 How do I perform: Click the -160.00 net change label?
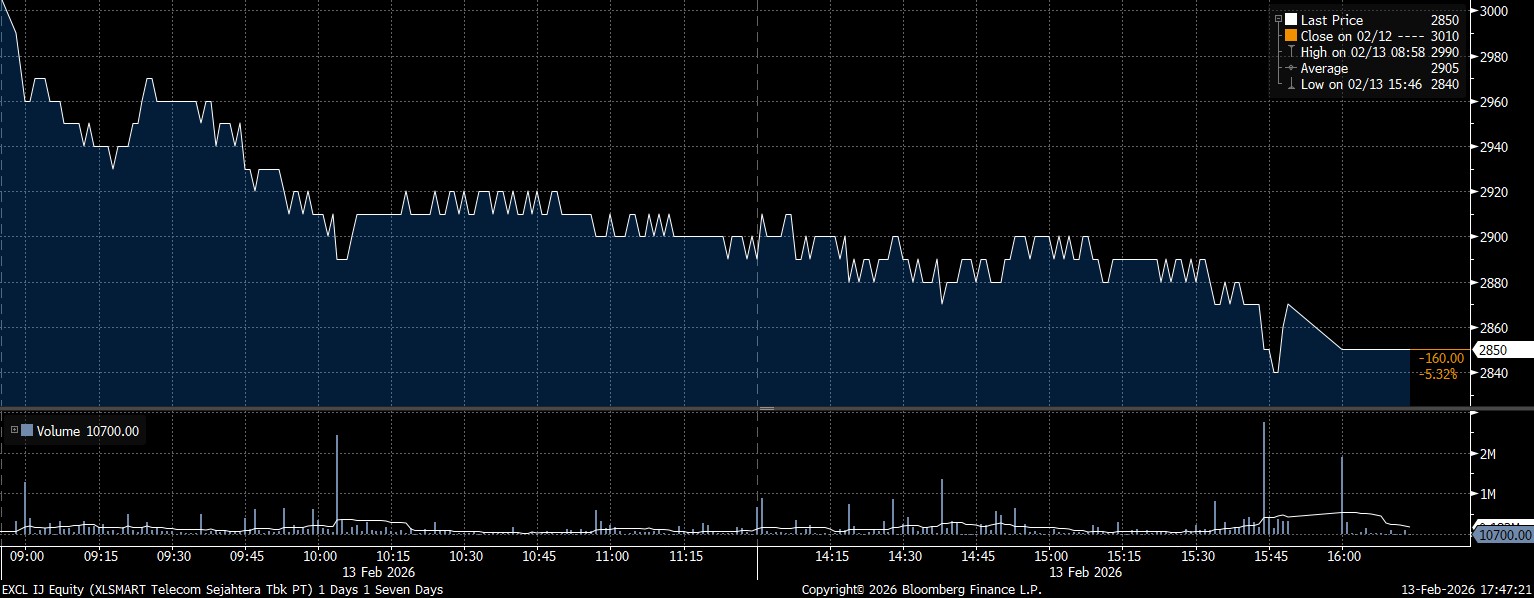coord(1440,358)
